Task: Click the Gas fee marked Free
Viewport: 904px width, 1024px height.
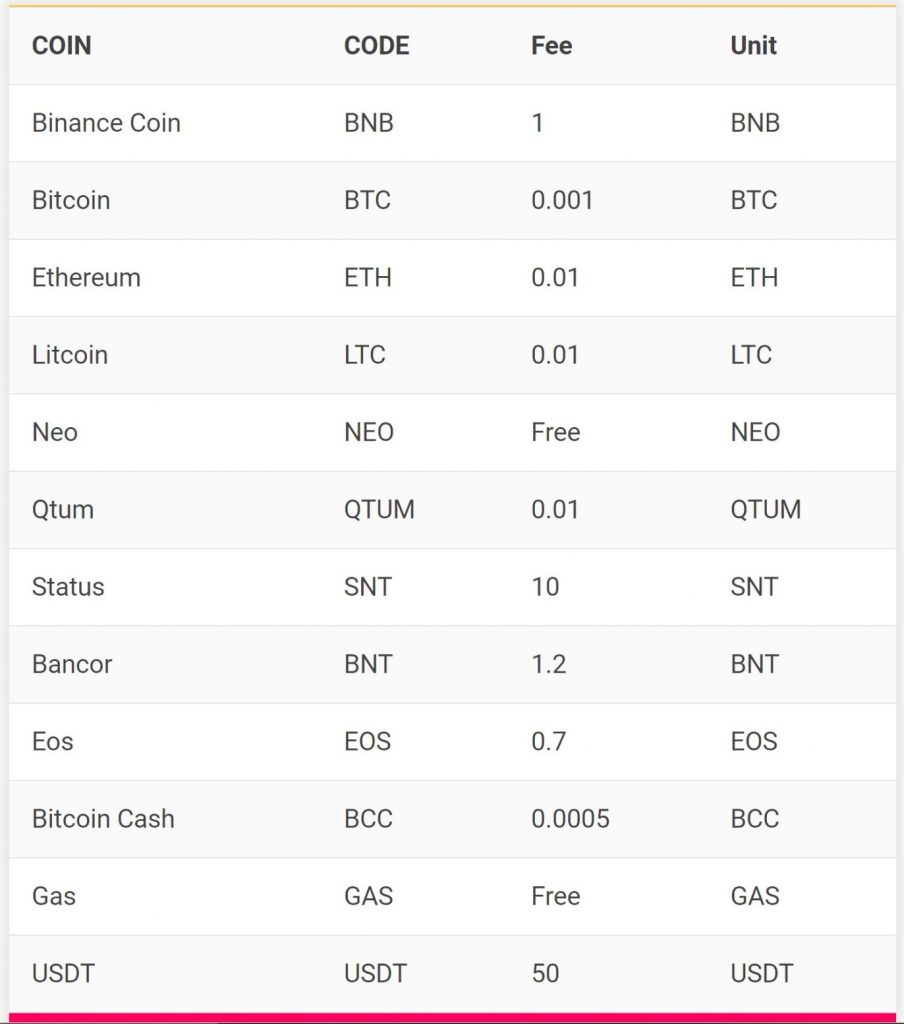Action: pyautogui.click(x=555, y=896)
